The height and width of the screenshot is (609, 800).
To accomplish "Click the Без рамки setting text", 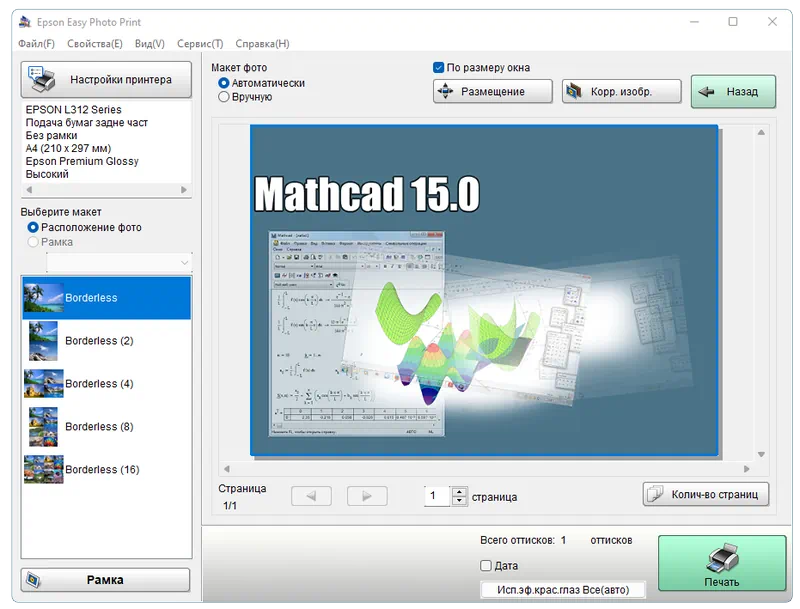I will (x=52, y=136).
